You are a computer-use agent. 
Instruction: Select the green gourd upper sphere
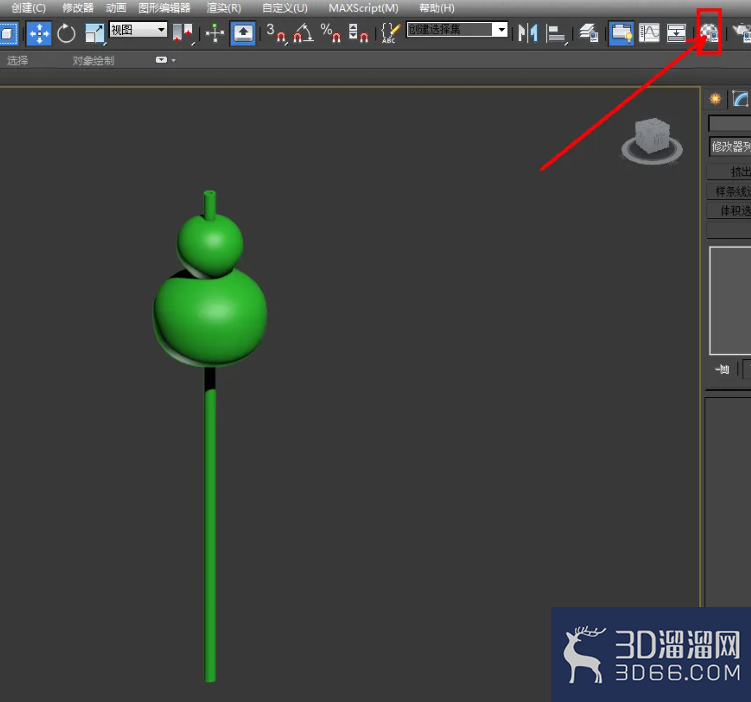[210, 244]
